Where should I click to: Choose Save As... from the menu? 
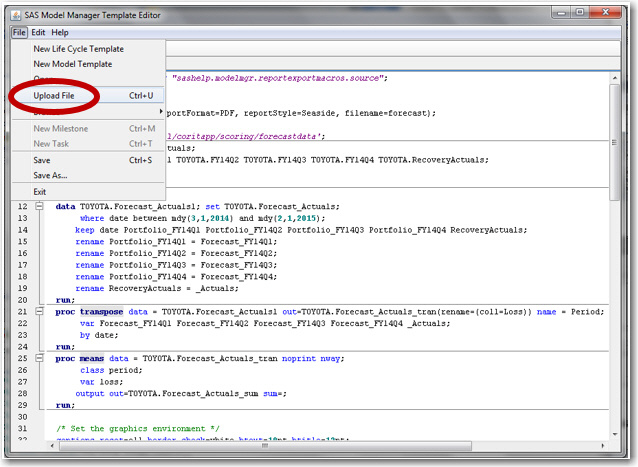[49, 175]
